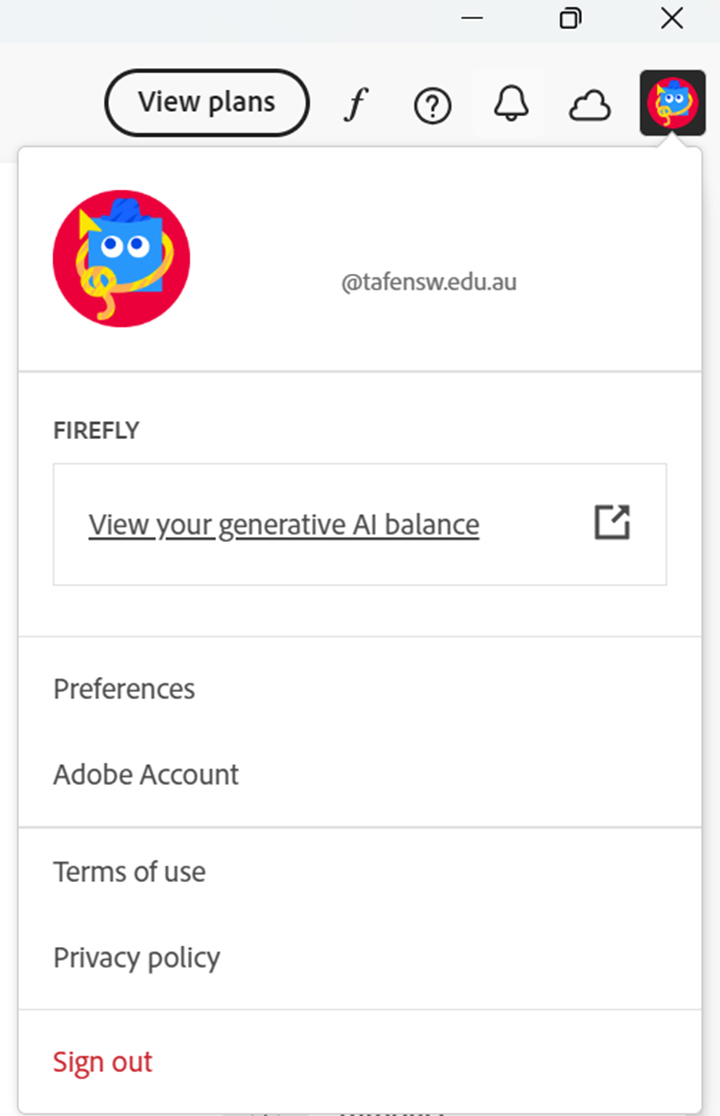This screenshot has width=720, height=1116.
Task: Open Preferences from account menu
Action: 124,689
